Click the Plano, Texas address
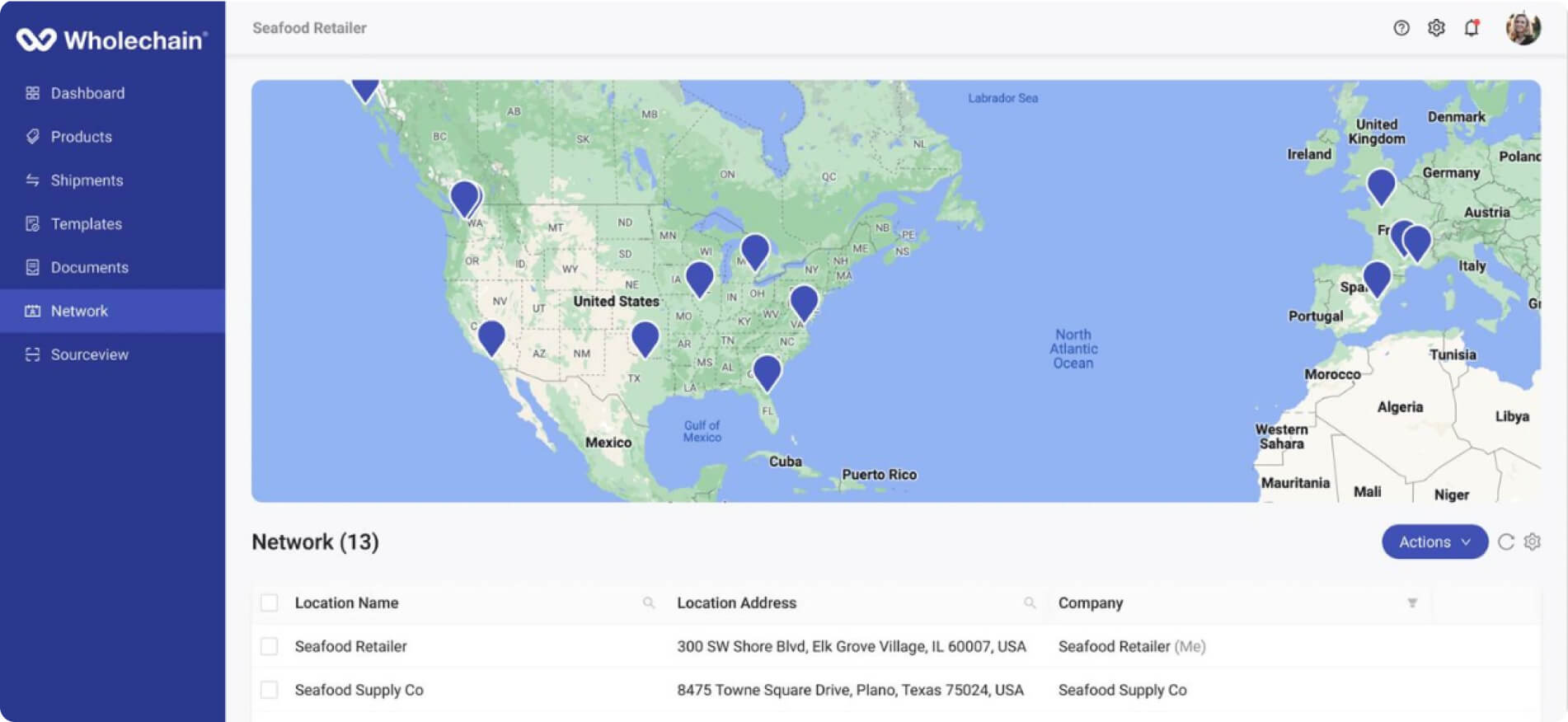Screen dimensions: 1568x722 coord(850,690)
